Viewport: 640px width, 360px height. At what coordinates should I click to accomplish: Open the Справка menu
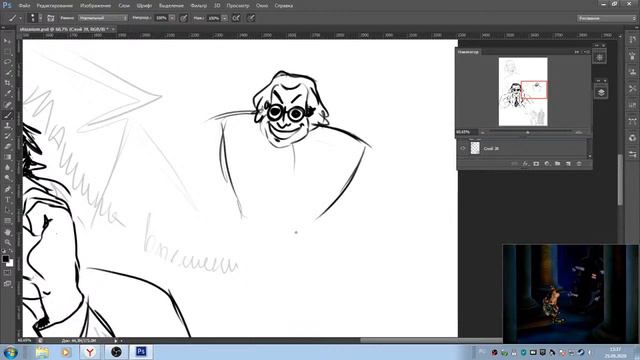click(x=284, y=6)
